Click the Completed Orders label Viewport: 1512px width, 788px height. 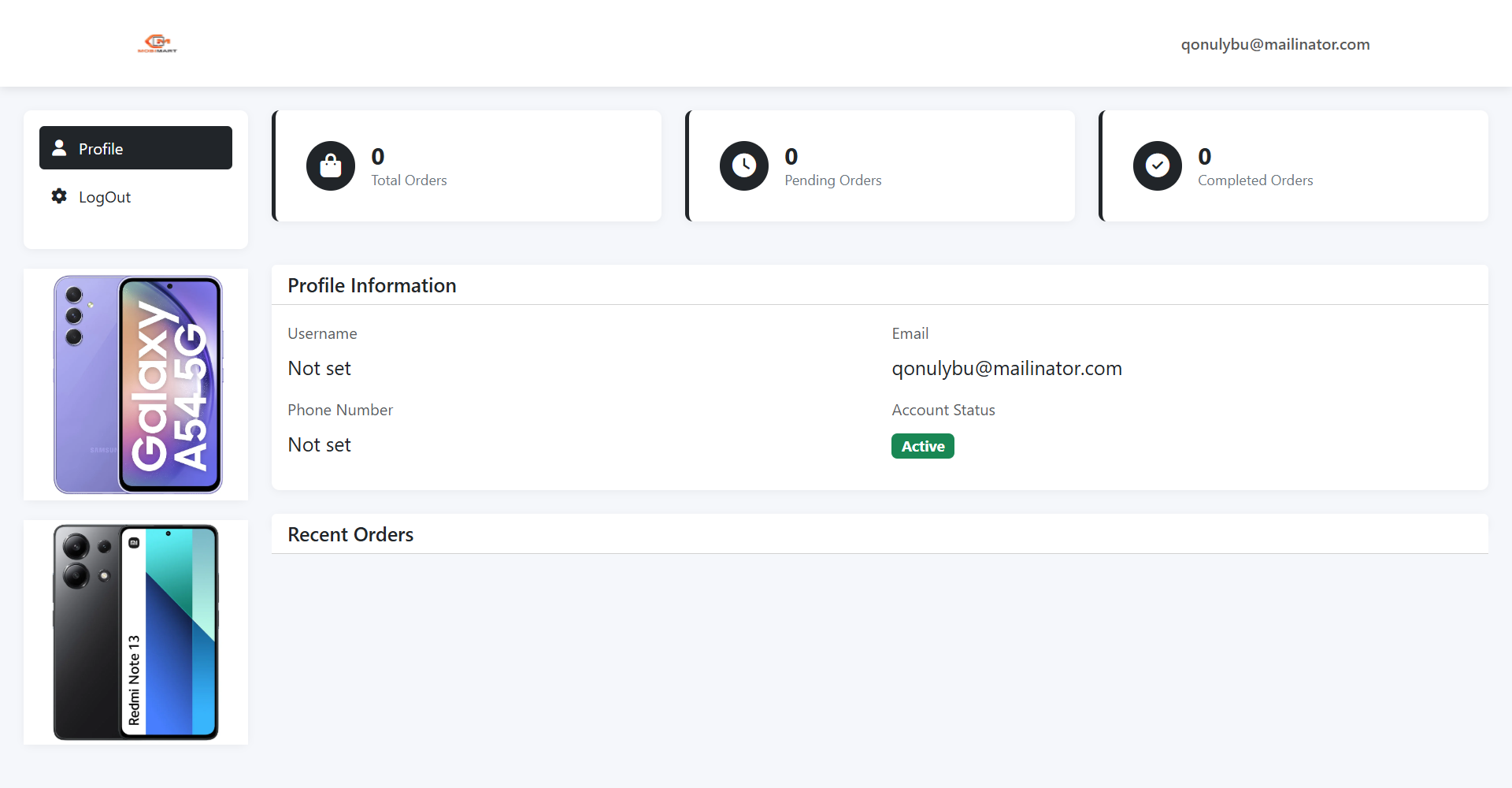pos(1255,180)
